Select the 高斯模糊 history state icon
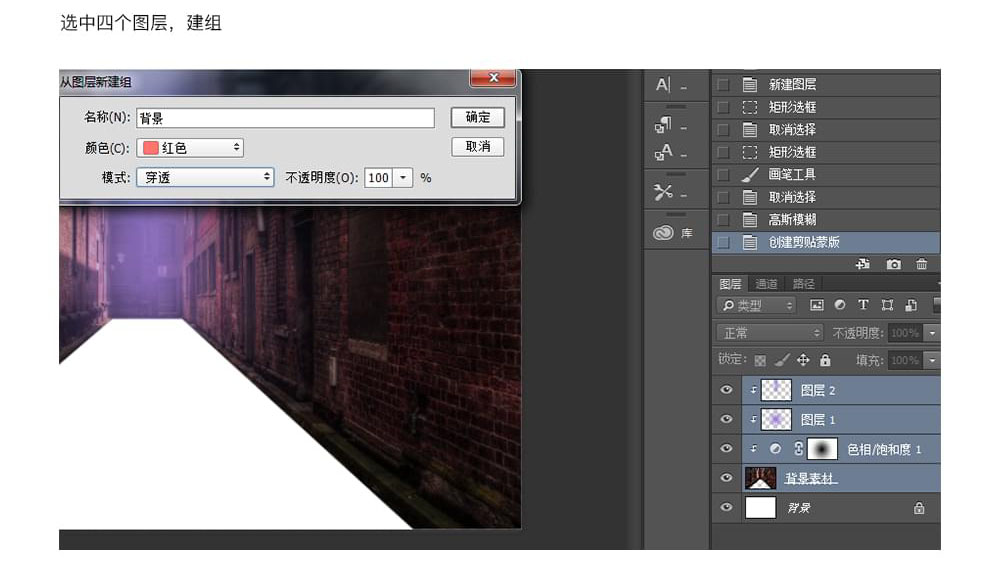This screenshot has width=1000, height=569. 750,220
